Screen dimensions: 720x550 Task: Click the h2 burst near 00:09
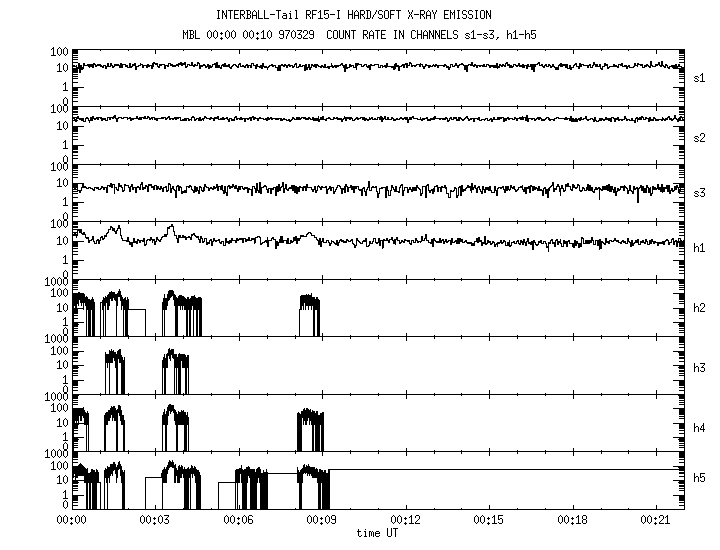point(310,305)
